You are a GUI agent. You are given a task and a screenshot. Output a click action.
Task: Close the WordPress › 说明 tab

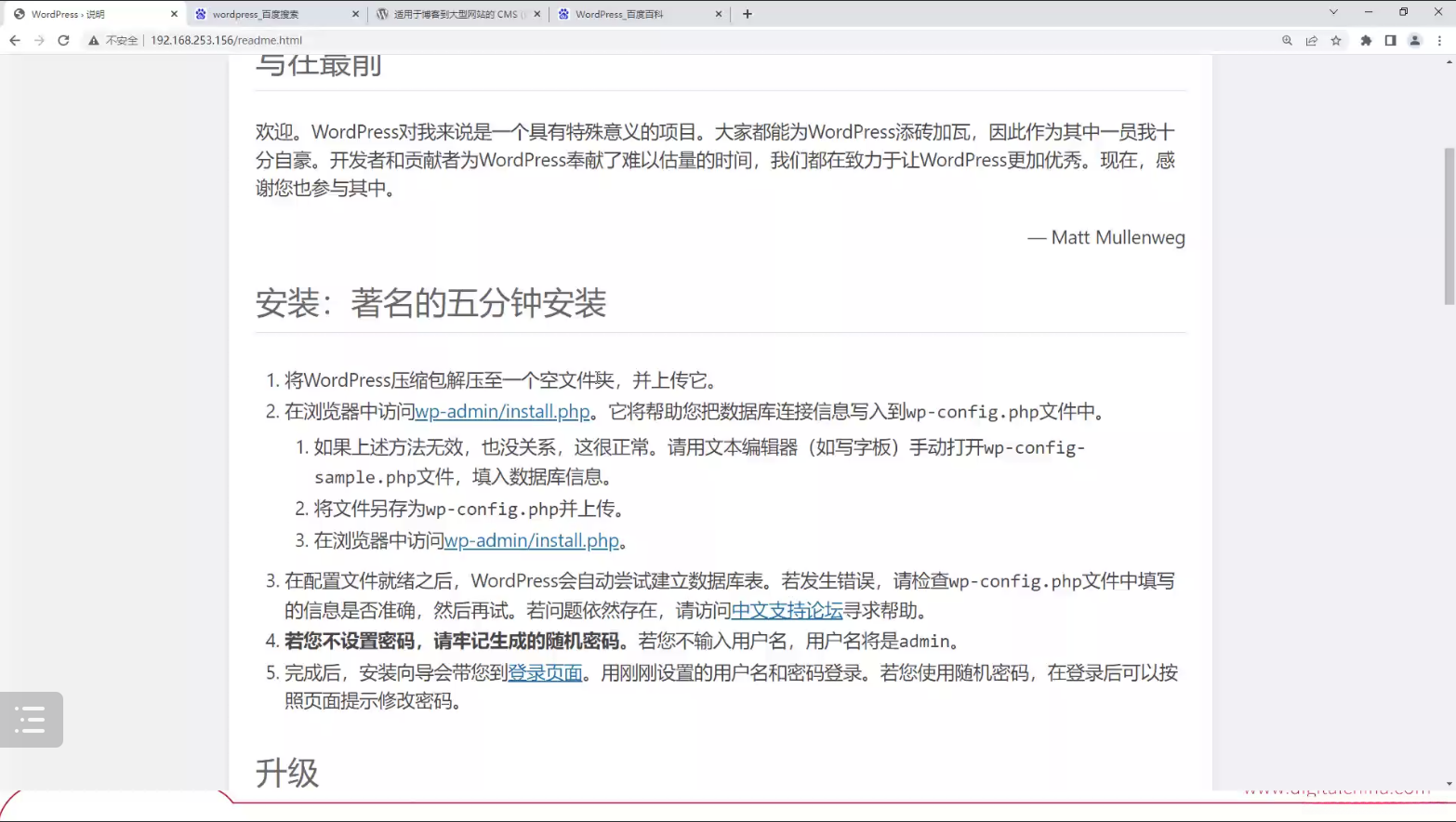(174, 14)
